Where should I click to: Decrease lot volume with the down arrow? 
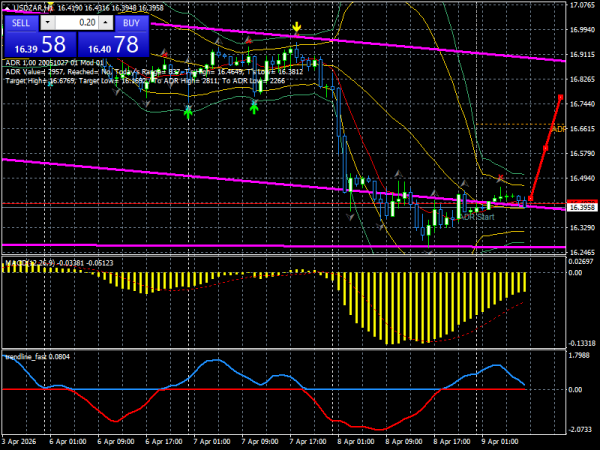click(48, 23)
